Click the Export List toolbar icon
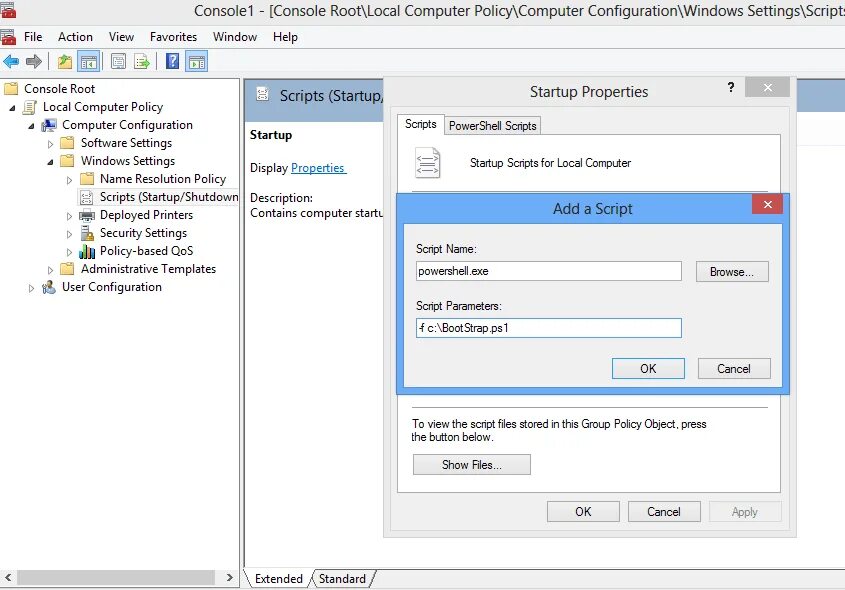The width and height of the screenshot is (845, 590). click(142, 61)
